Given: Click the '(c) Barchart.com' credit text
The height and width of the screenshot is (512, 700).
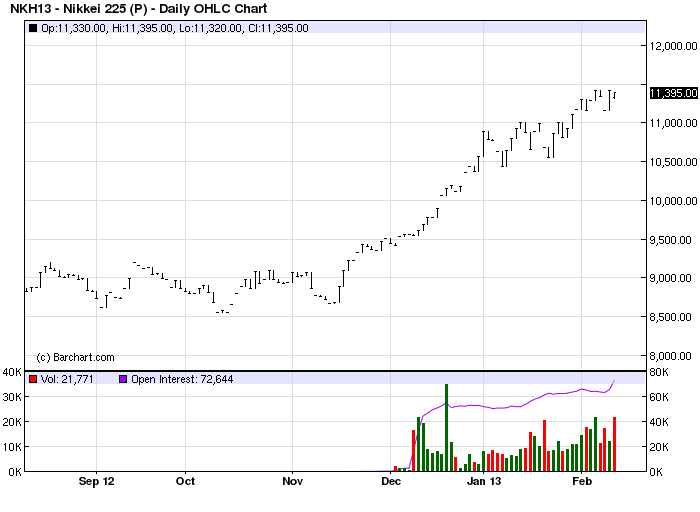Looking at the screenshot, I should 75,357.
